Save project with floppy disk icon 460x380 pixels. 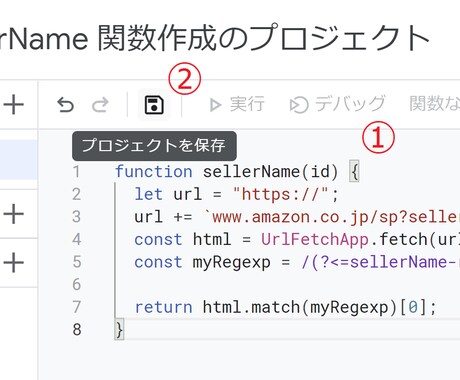154,105
